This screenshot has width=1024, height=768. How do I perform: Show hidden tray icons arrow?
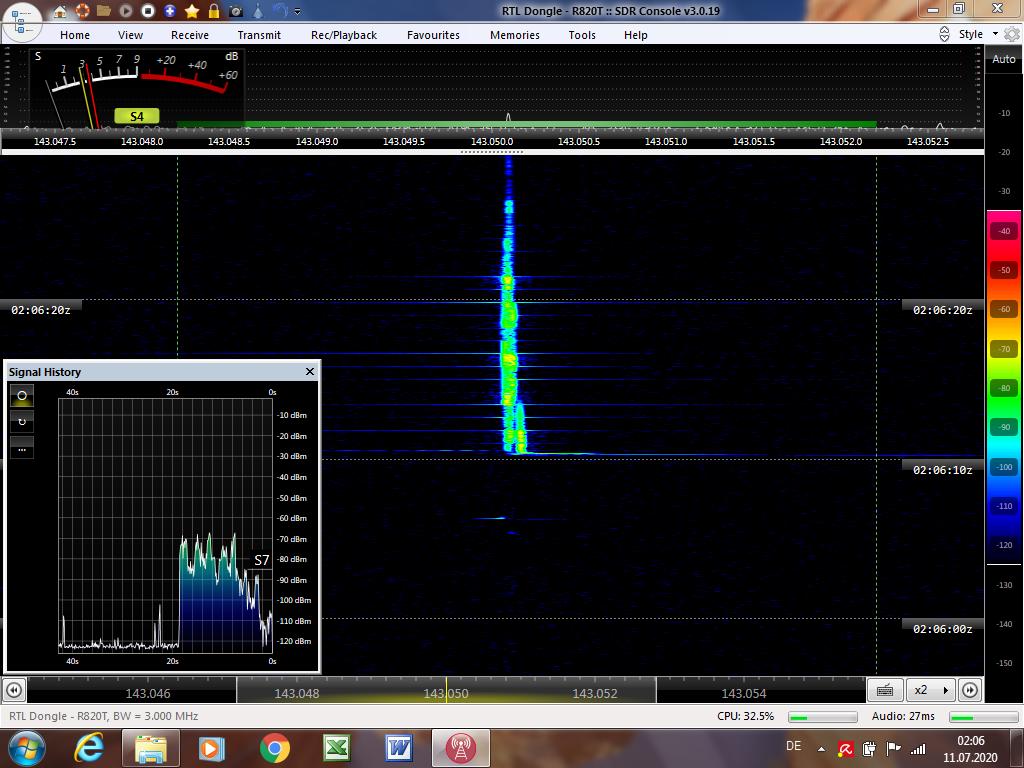[x=821, y=749]
